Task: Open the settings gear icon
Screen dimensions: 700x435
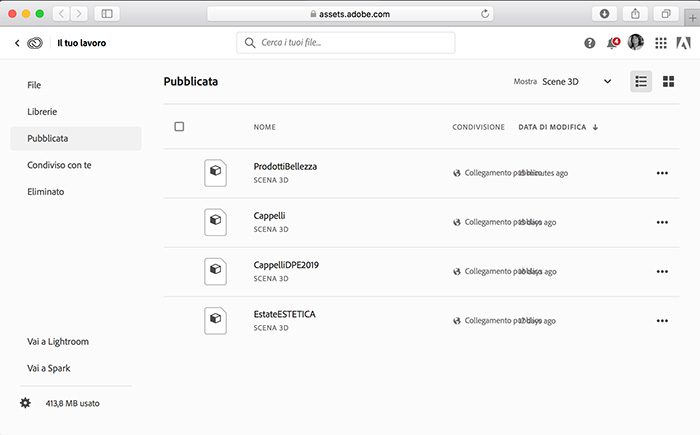Action: tap(25, 403)
